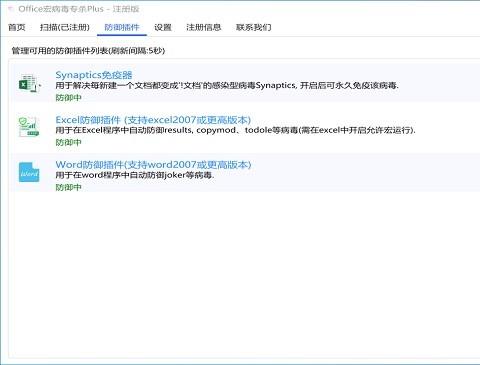The width and height of the screenshot is (480, 365).
Task: Toggle 防御中 status under Excel防御插件
Action: coord(68,142)
